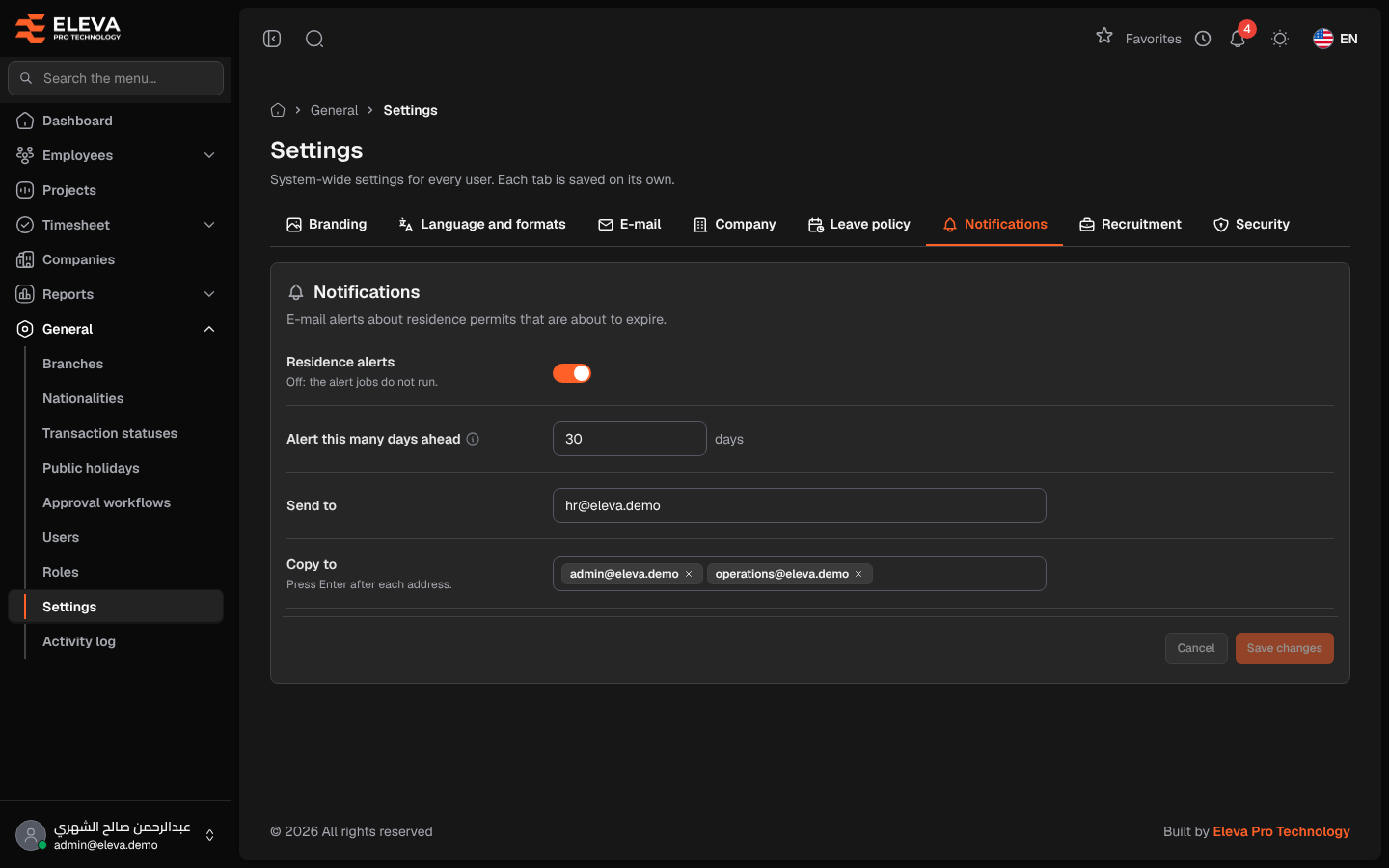Screen dimensions: 1389x868
Task: Open Companies in the sidebar
Action: pyautogui.click(x=116, y=259)
